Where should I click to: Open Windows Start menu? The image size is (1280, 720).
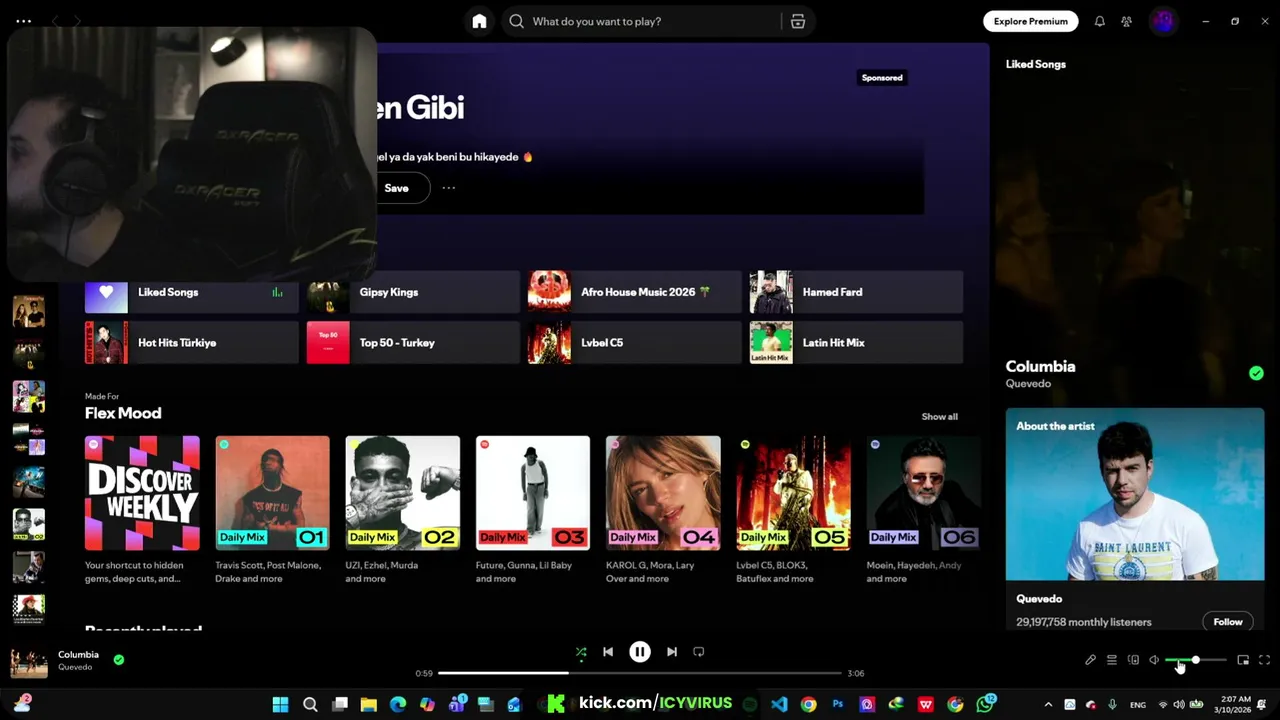pos(280,704)
